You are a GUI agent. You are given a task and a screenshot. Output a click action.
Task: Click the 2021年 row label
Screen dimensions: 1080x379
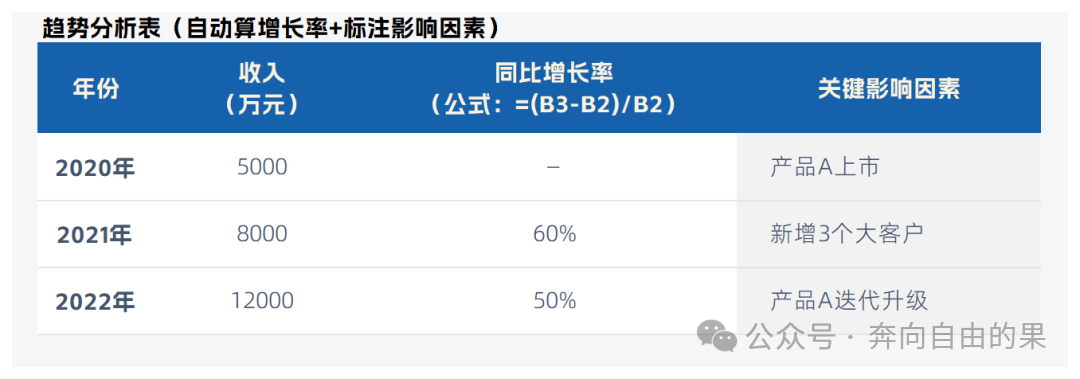tap(95, 235)
